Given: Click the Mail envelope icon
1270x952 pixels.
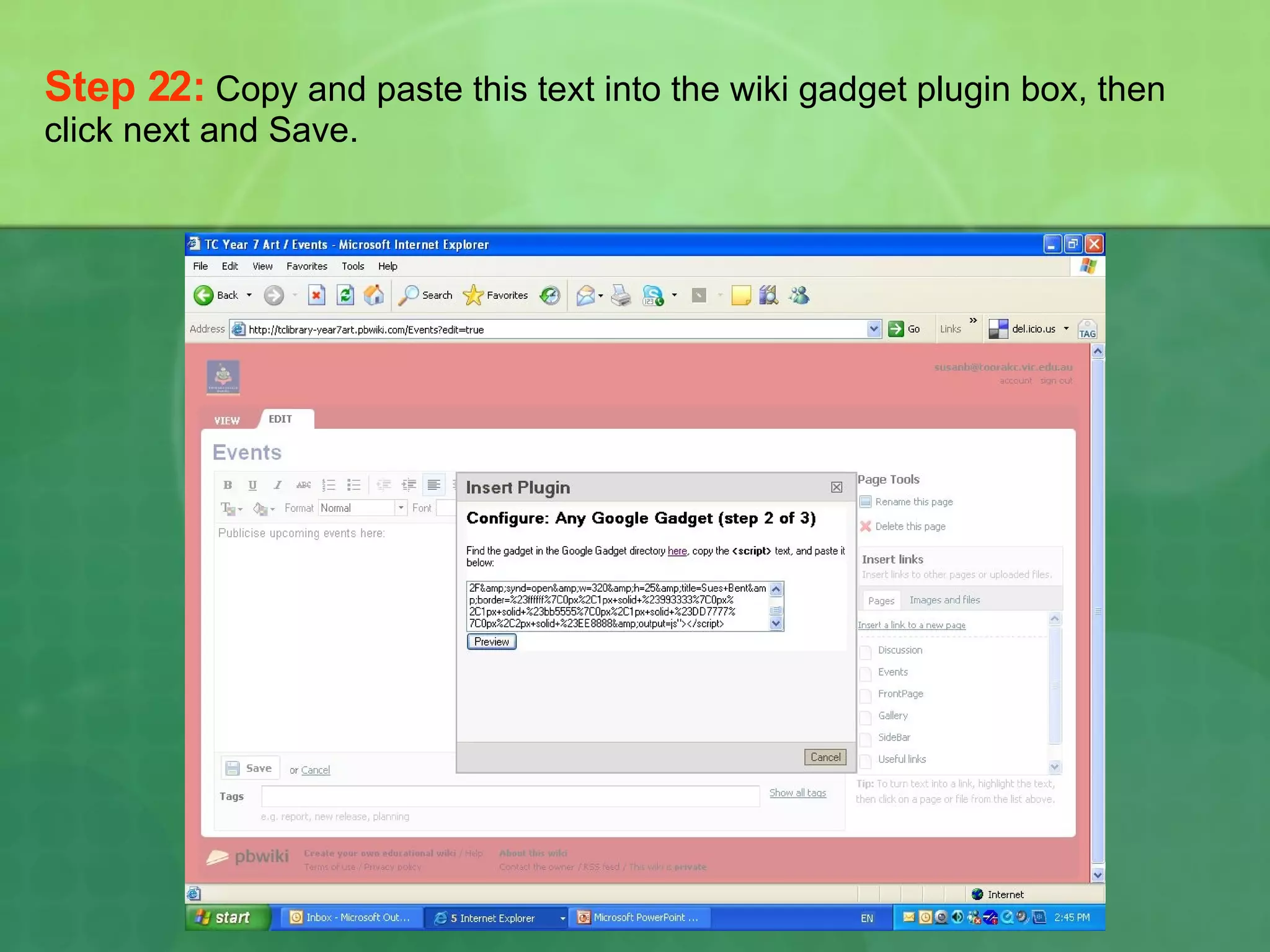Looking at the screenshot, I should point(585,296).
